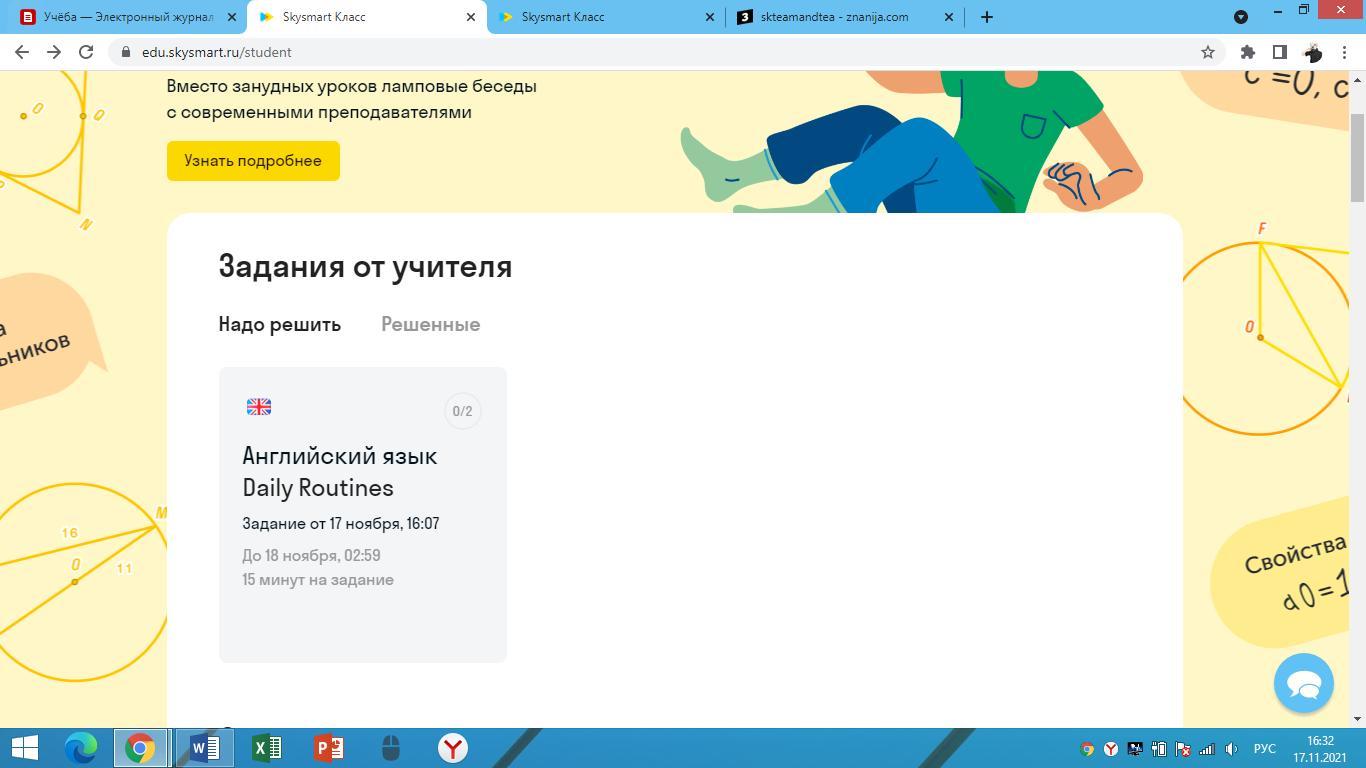Reload the Skysmart page
Screen dimensions: 1366x768
86,52
